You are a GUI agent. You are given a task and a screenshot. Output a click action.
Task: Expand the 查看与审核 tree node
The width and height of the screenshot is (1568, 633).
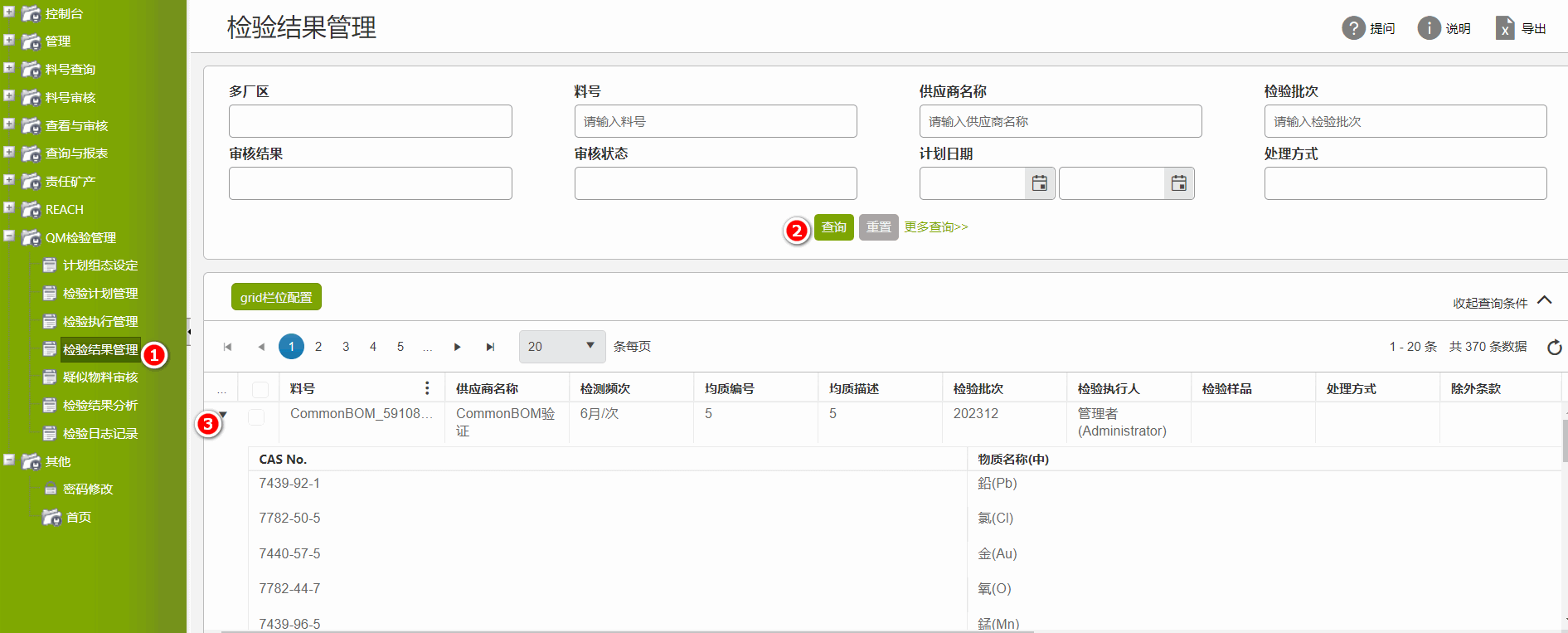click(9, 124)
